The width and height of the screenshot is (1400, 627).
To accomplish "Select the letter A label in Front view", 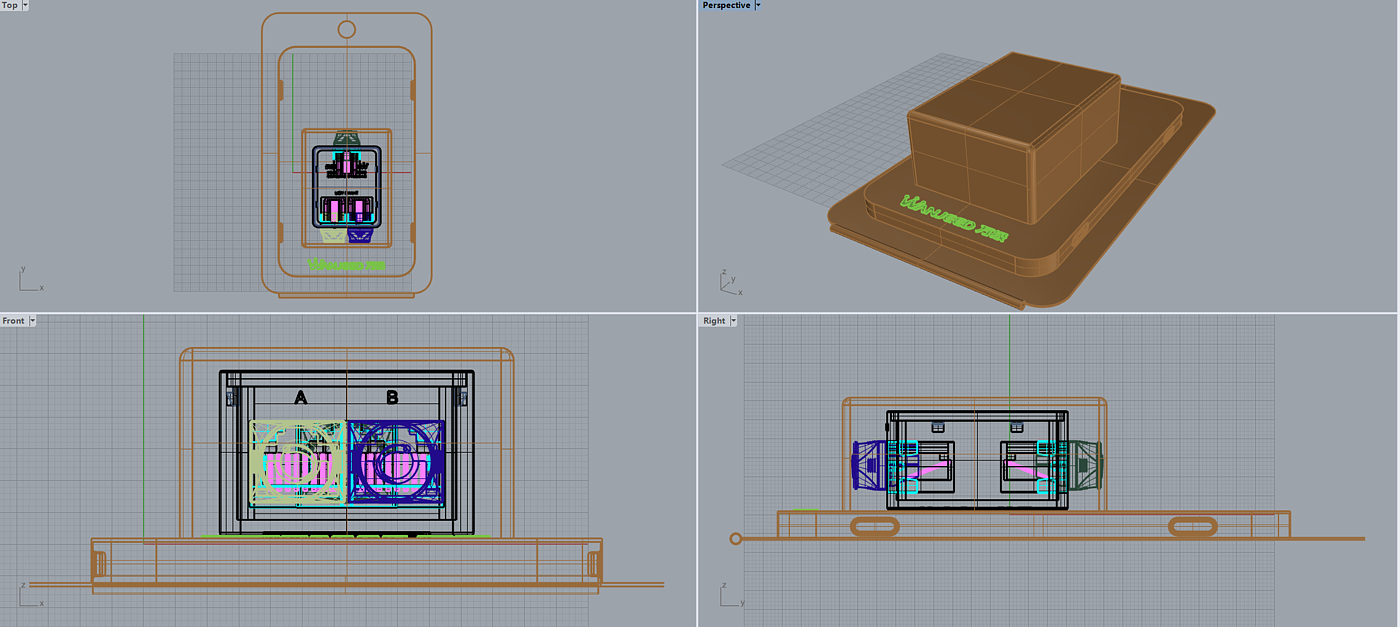I will point(300,398).
